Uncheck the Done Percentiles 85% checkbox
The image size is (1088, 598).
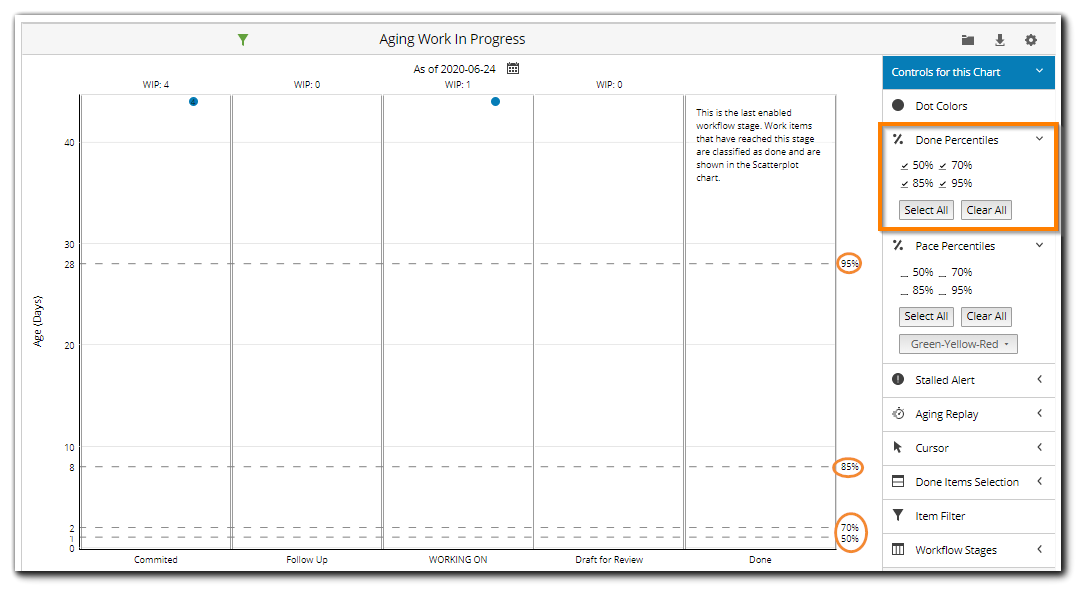pos(904,184)
